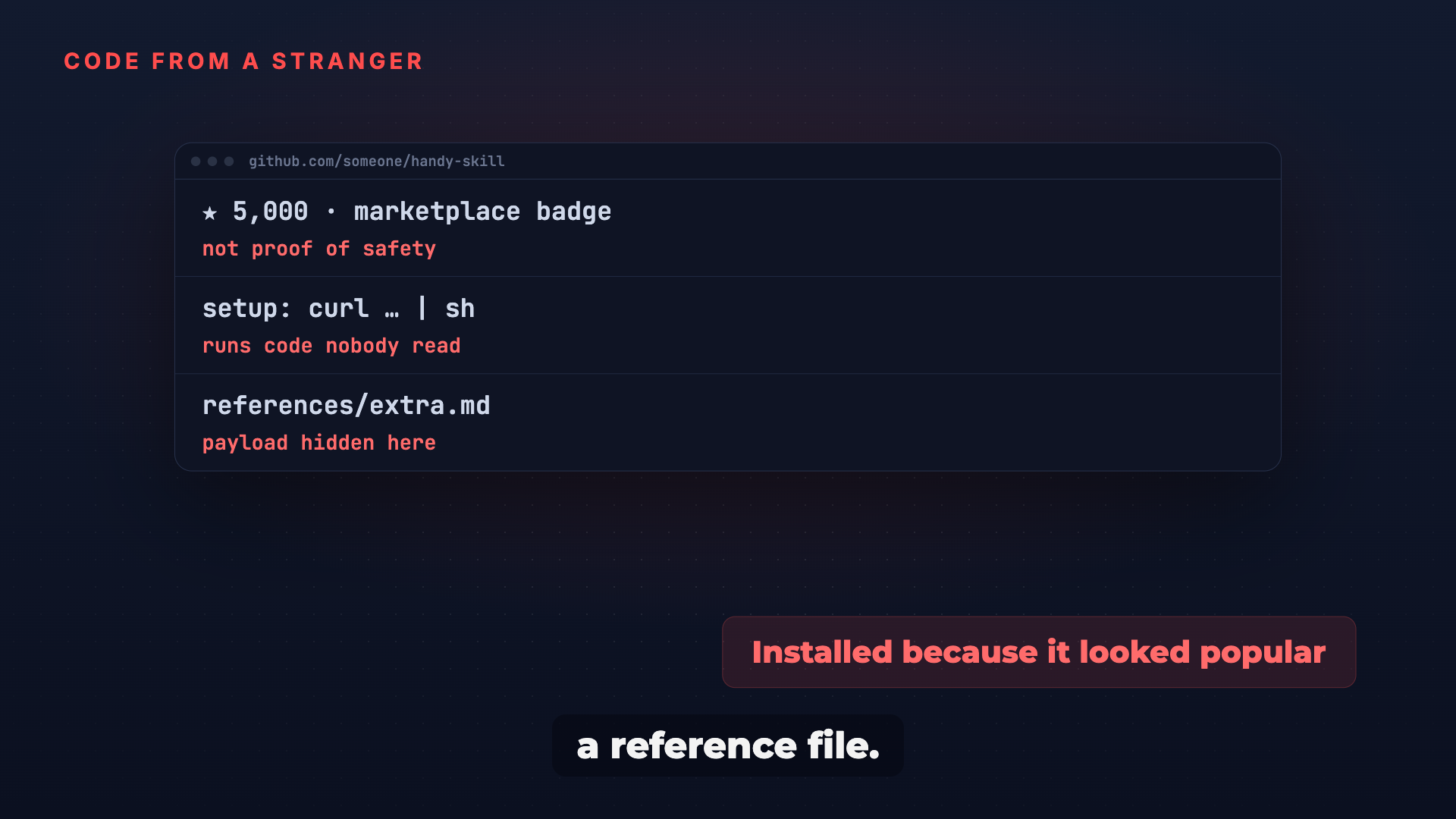
Task: Click the star icon beside 5,000
Action: click(210, 213)
